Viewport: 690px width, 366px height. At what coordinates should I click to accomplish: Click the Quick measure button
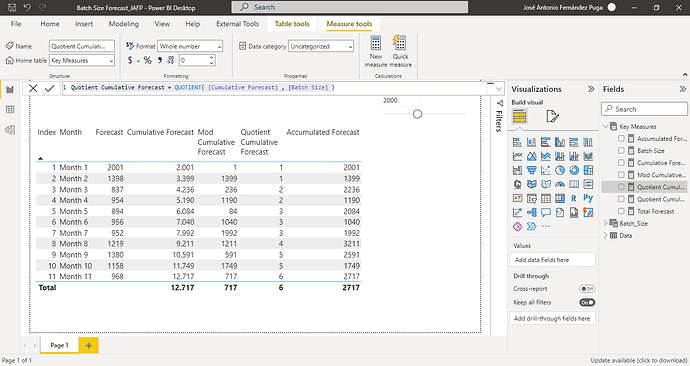(x=400, y=51)
